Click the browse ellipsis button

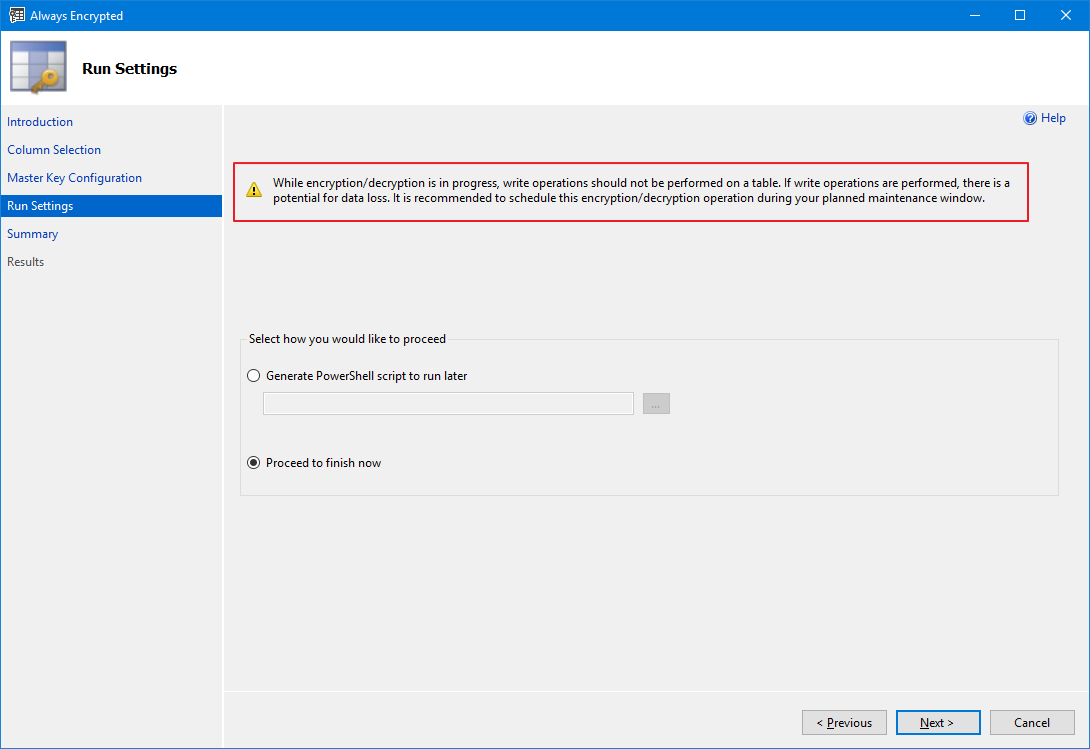[x=656, y=404]
